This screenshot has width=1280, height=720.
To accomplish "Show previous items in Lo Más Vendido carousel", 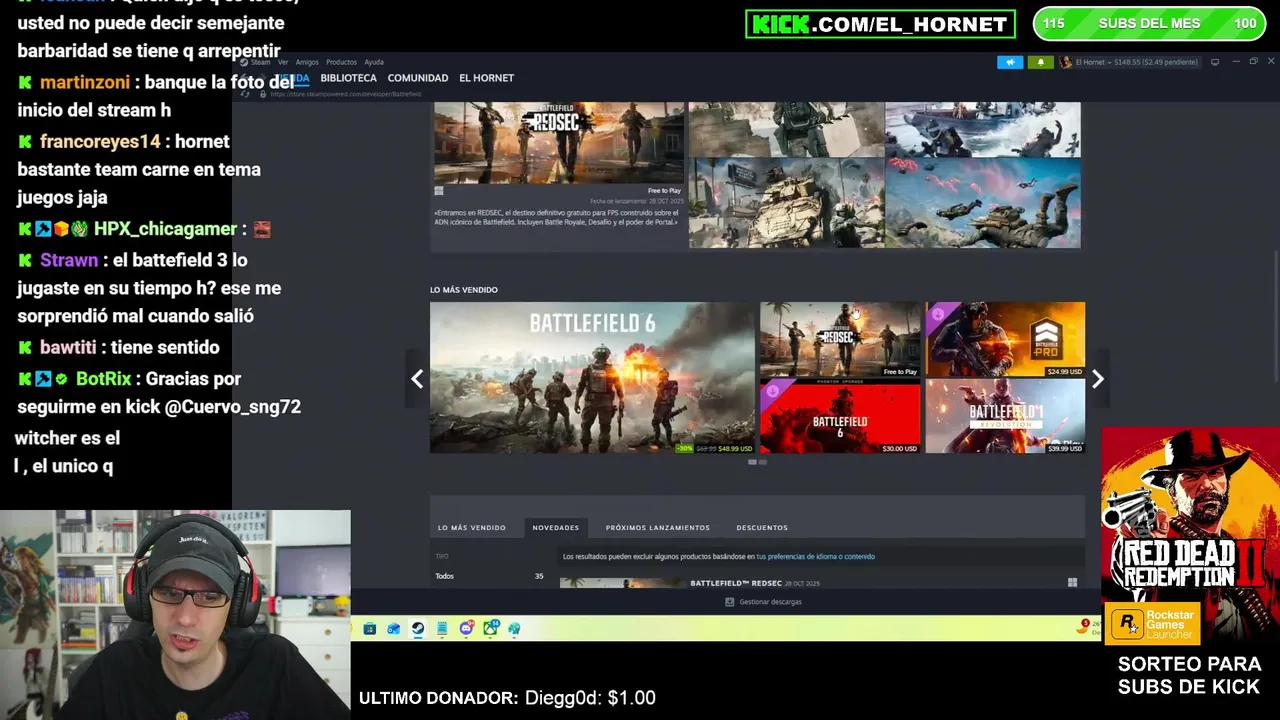I will (417, 379).
